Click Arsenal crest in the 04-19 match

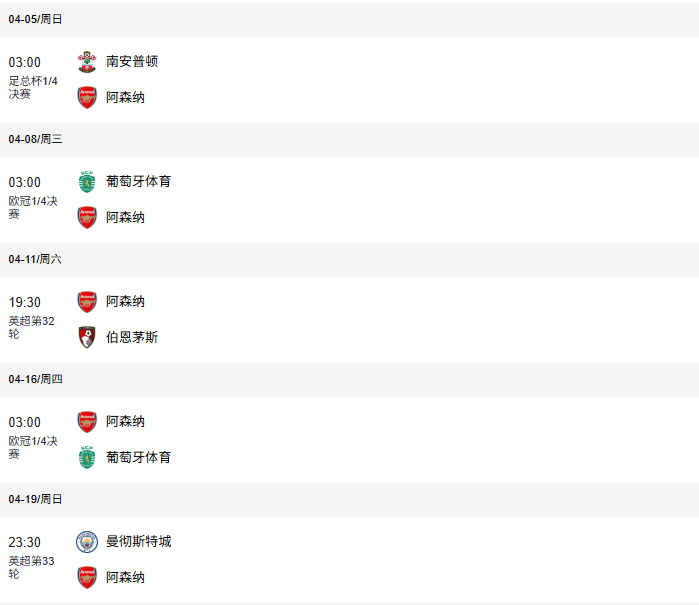click(87, 577)
